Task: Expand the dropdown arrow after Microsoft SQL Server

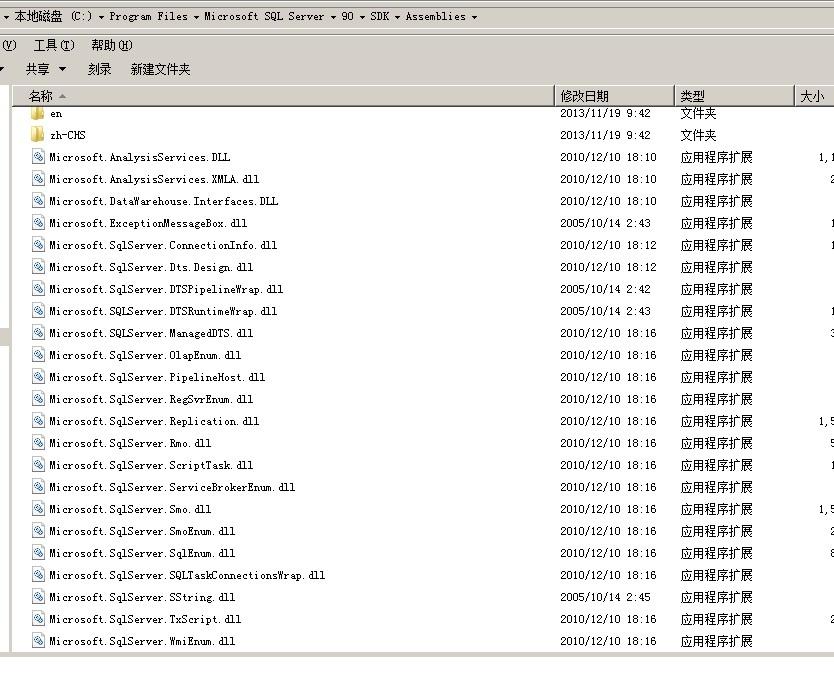Action: [x=333, y=17]
